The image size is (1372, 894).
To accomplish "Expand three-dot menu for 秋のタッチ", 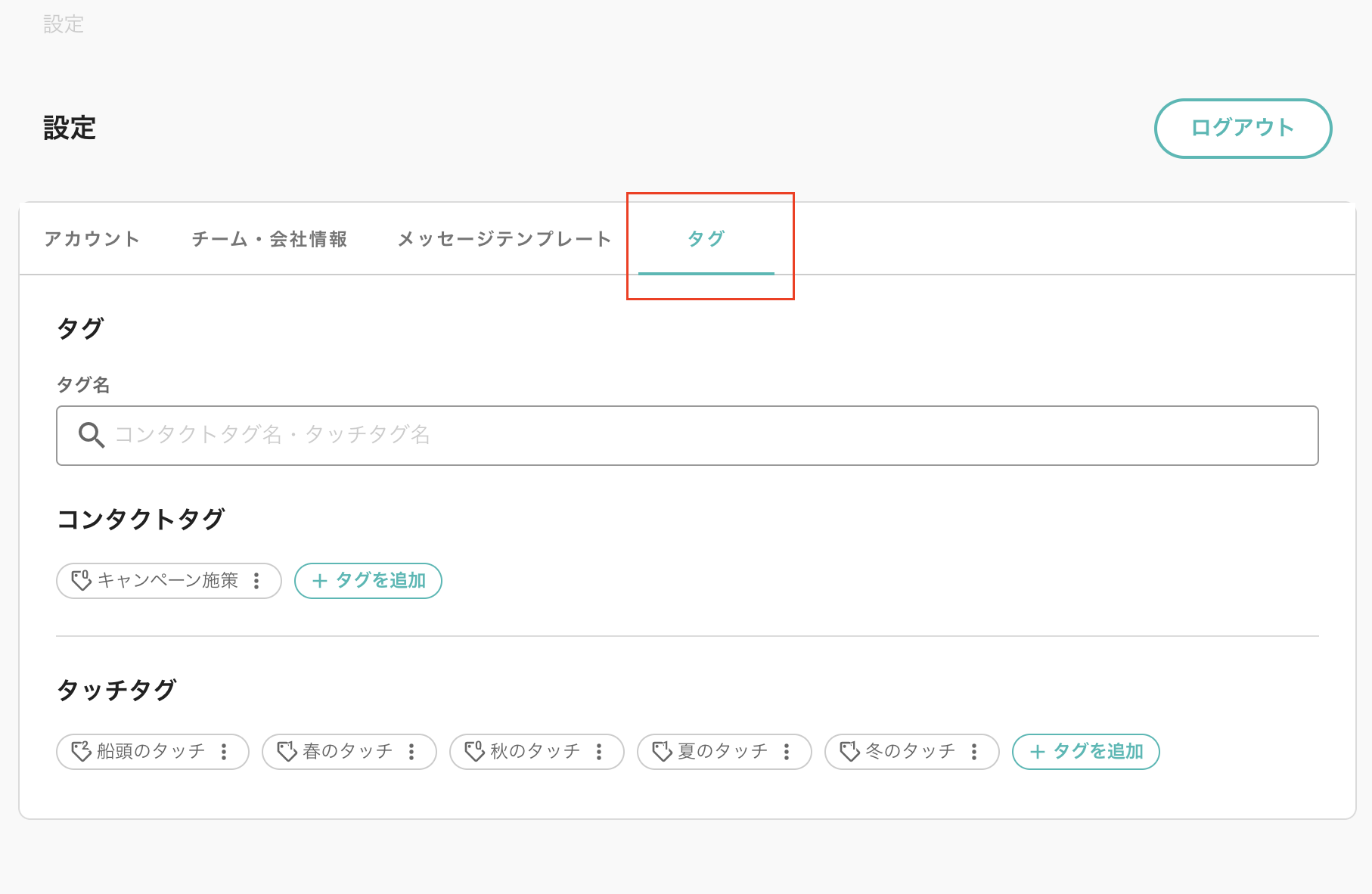I will click(x=599, y=752).
